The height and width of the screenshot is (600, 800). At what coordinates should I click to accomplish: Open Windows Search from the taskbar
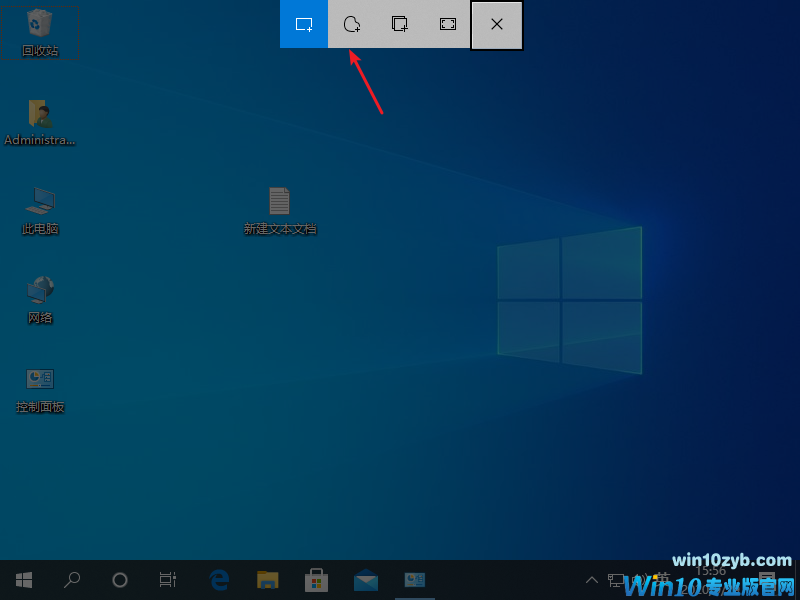click(72, 579)
